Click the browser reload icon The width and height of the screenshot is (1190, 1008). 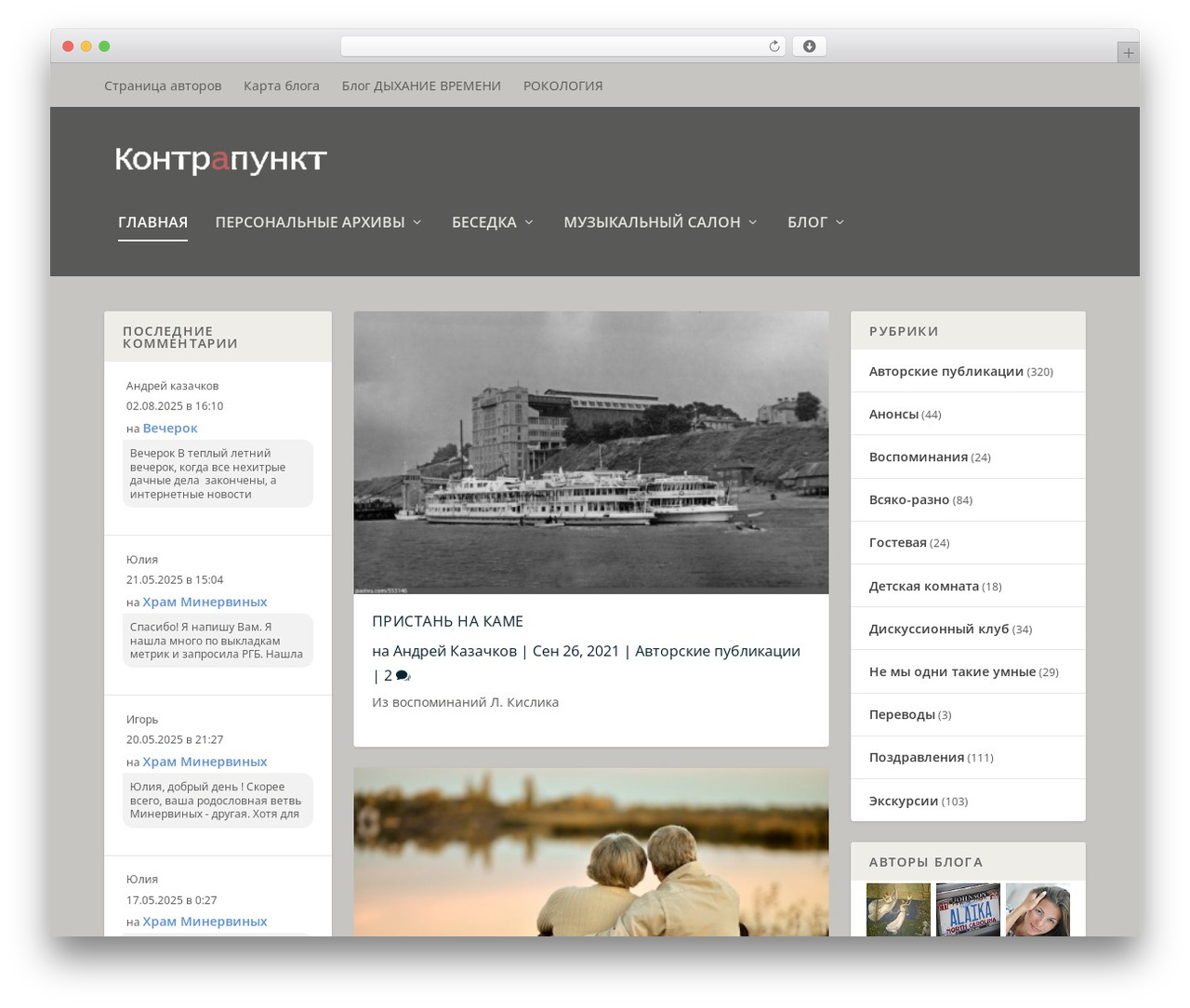pos(773,46)
